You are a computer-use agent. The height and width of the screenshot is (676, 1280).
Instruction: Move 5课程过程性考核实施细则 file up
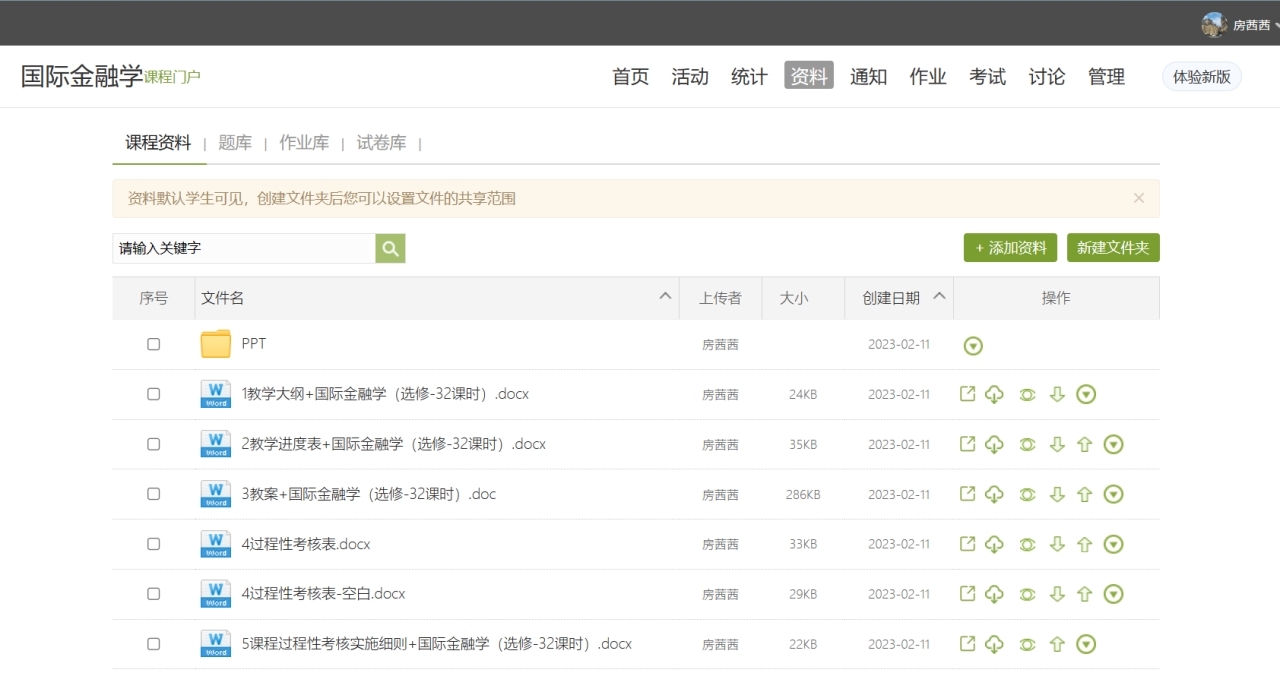1057,644
